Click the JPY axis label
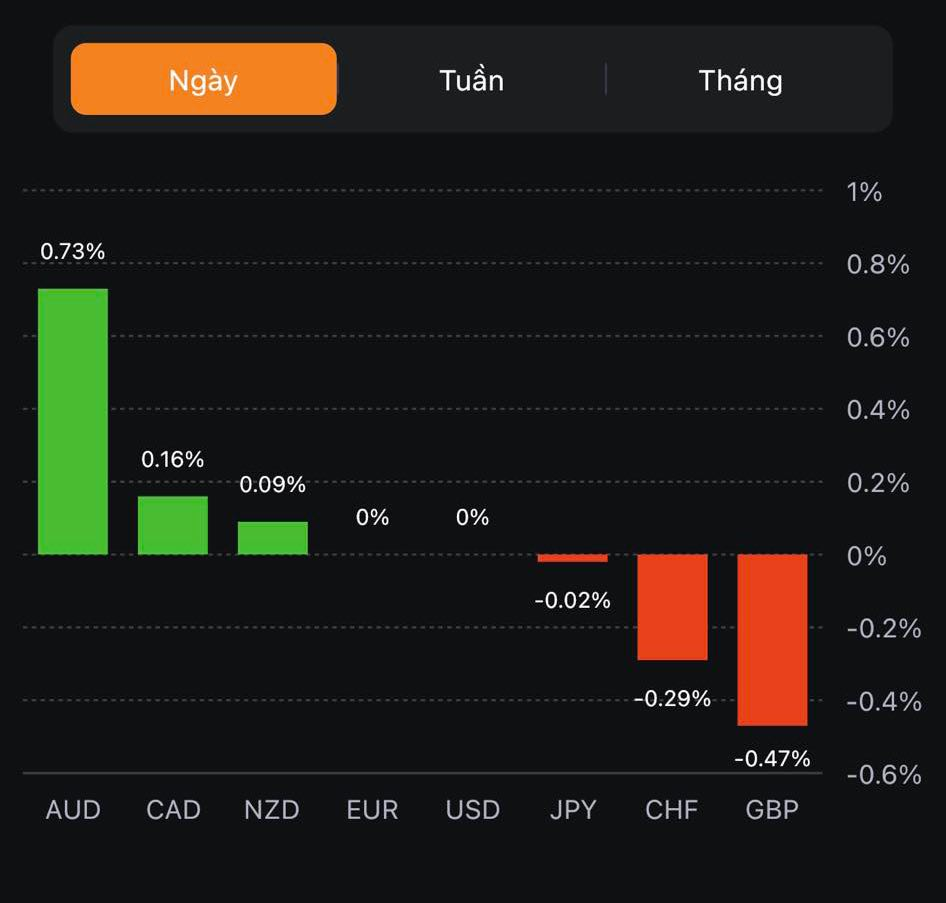The width and height of the screenshot is (946, 903). coord(572,810)
